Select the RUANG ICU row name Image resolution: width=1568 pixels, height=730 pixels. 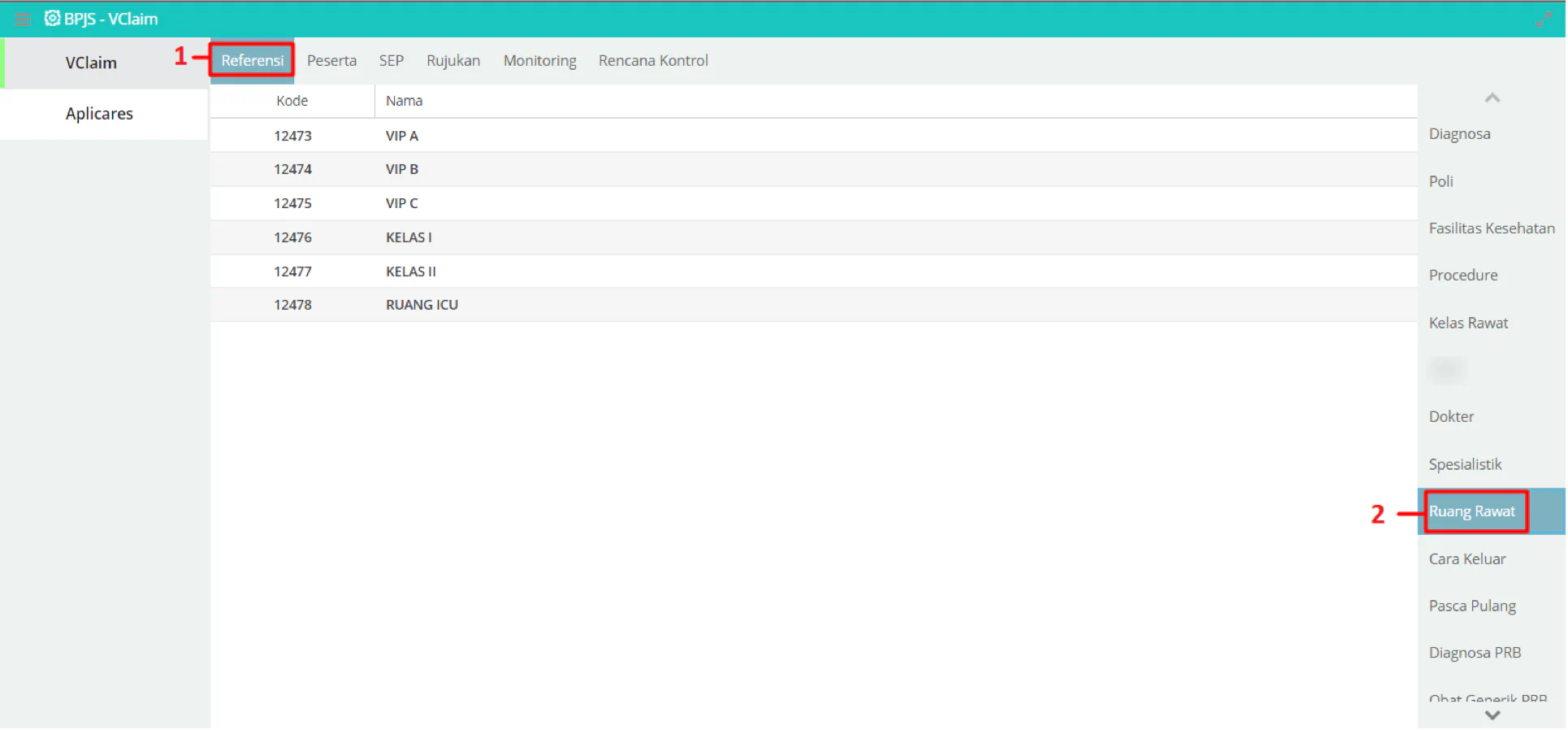coord(422,305)
